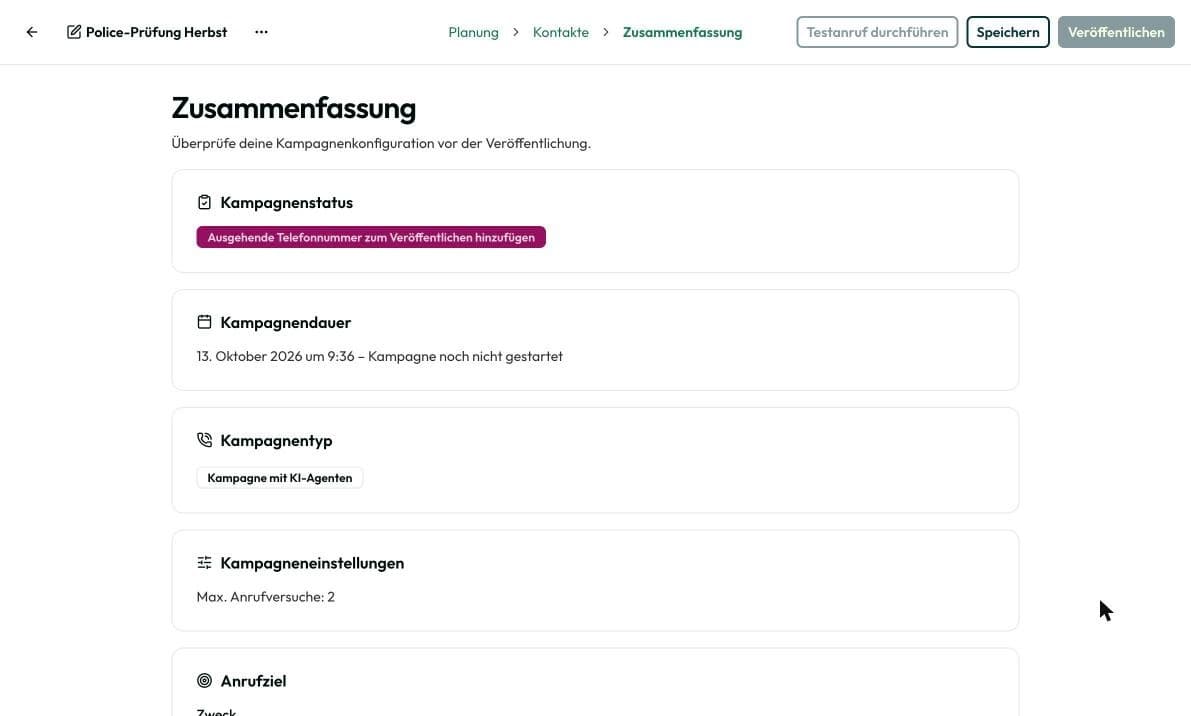
Task: Save the campaign with Speichern
Action: click(1007, 32)
